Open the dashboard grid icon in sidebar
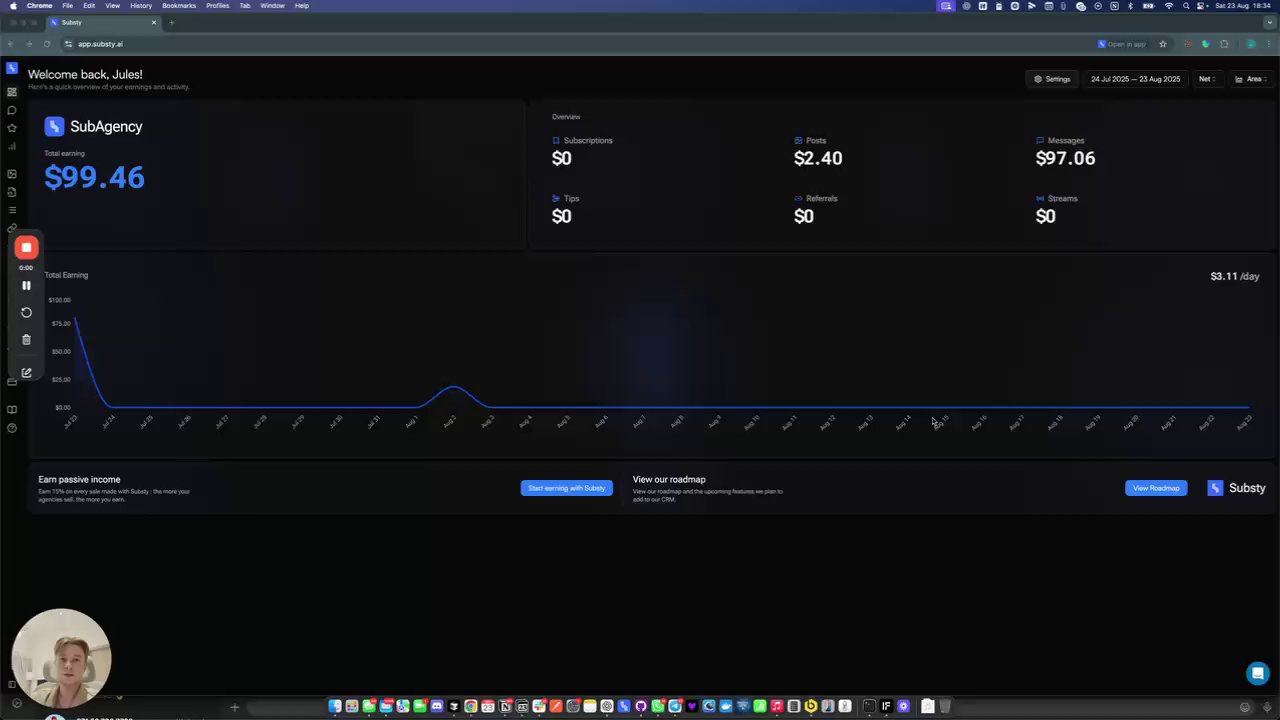This screenshot has height=720, width=1280. pos(12,92)
